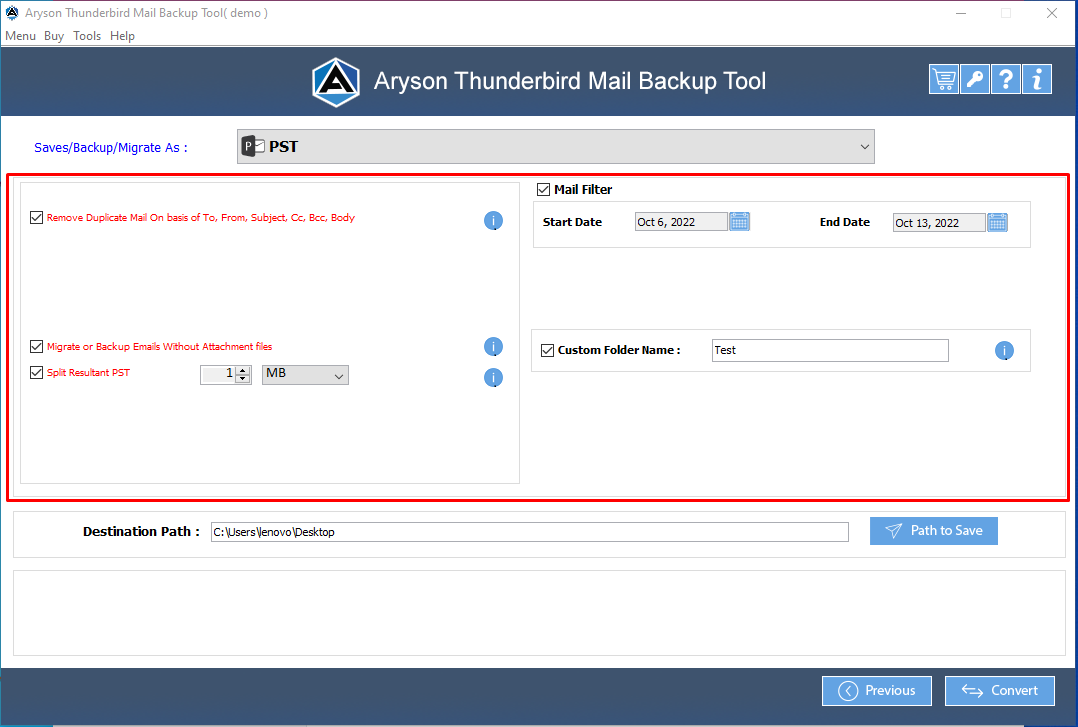Open the Buy menu

[x=54, y=36]
